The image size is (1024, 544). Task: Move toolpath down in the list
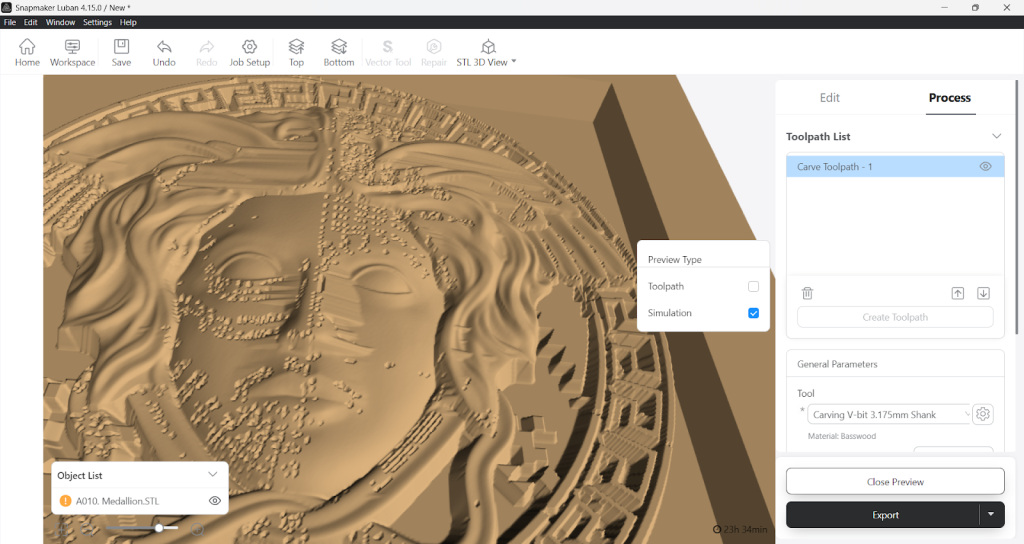tap(984, 293)
